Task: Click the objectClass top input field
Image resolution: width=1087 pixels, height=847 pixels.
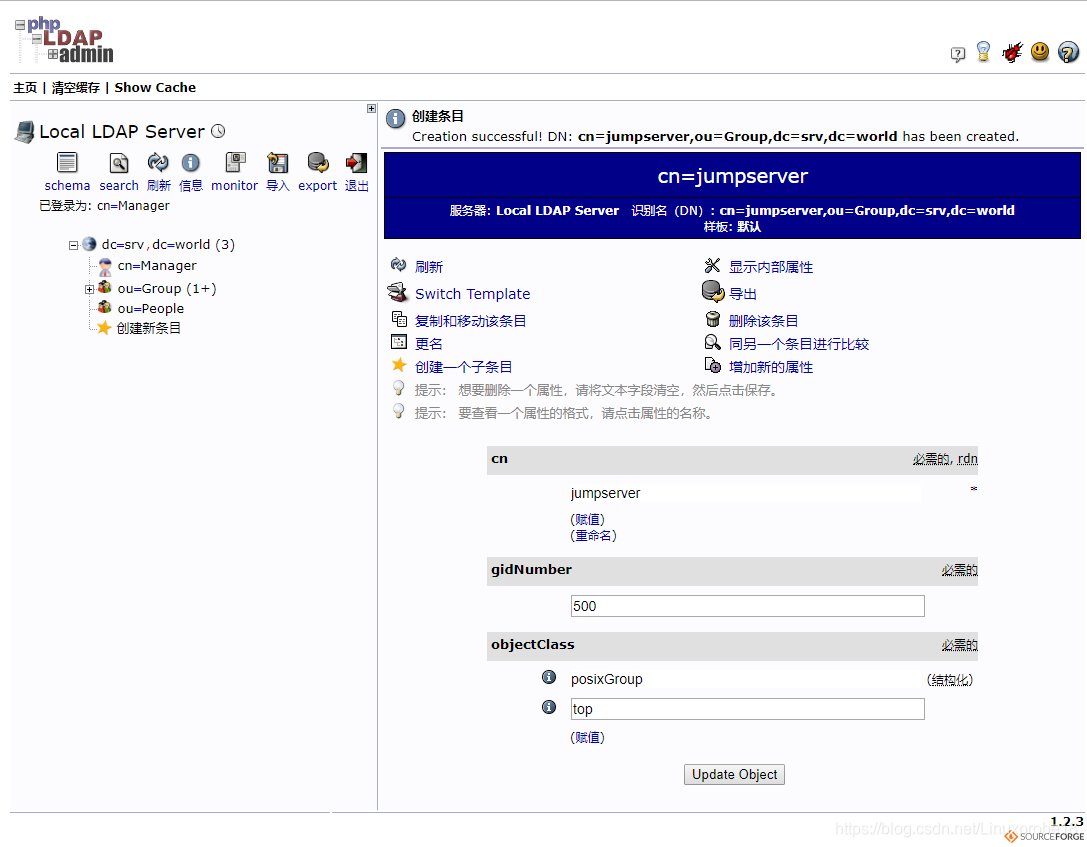Action: (747, 709)
